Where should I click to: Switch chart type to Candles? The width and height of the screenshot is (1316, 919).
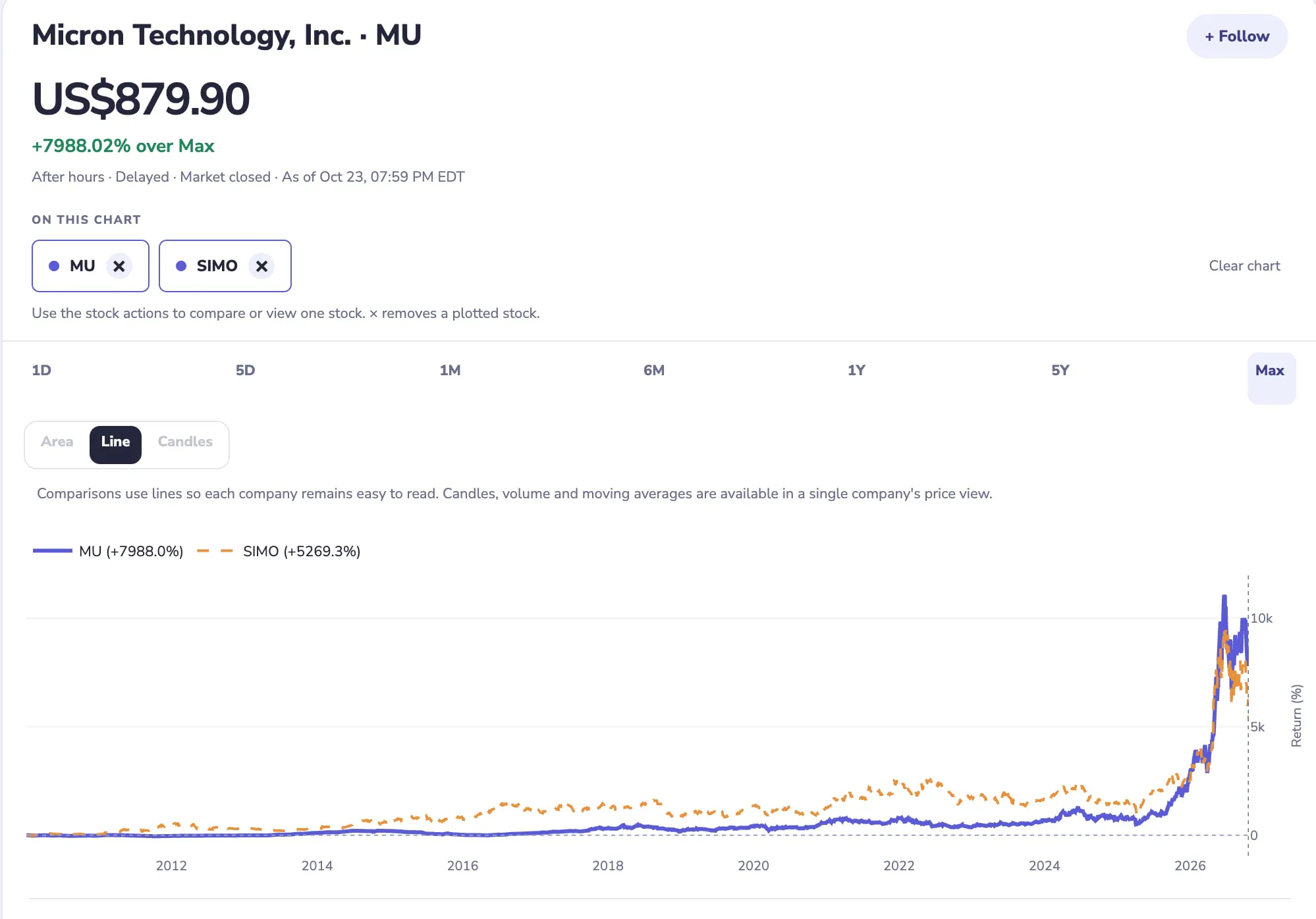point(185,442)
